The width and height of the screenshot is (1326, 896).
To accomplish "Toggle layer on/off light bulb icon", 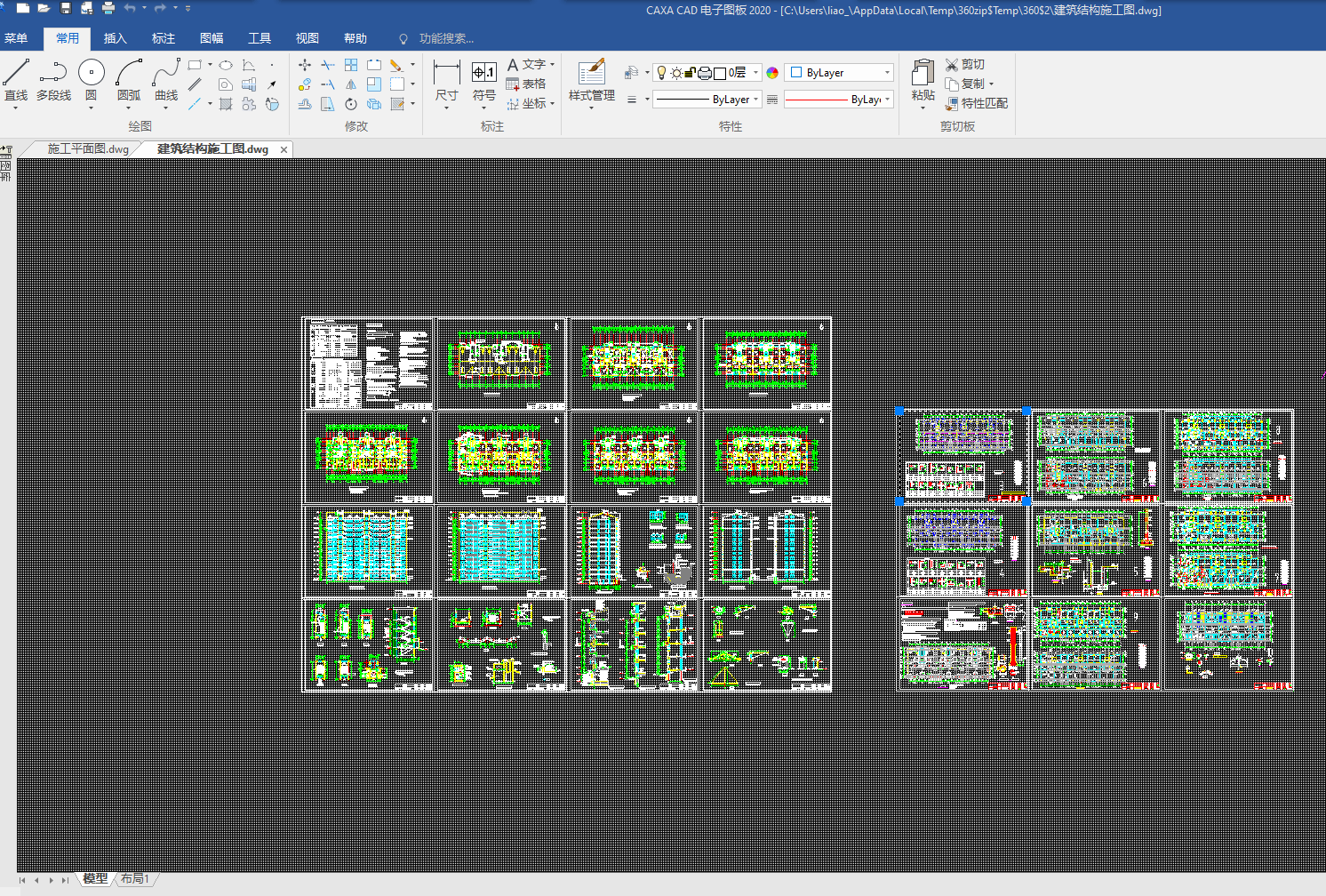I will click(x=661, y=73).
